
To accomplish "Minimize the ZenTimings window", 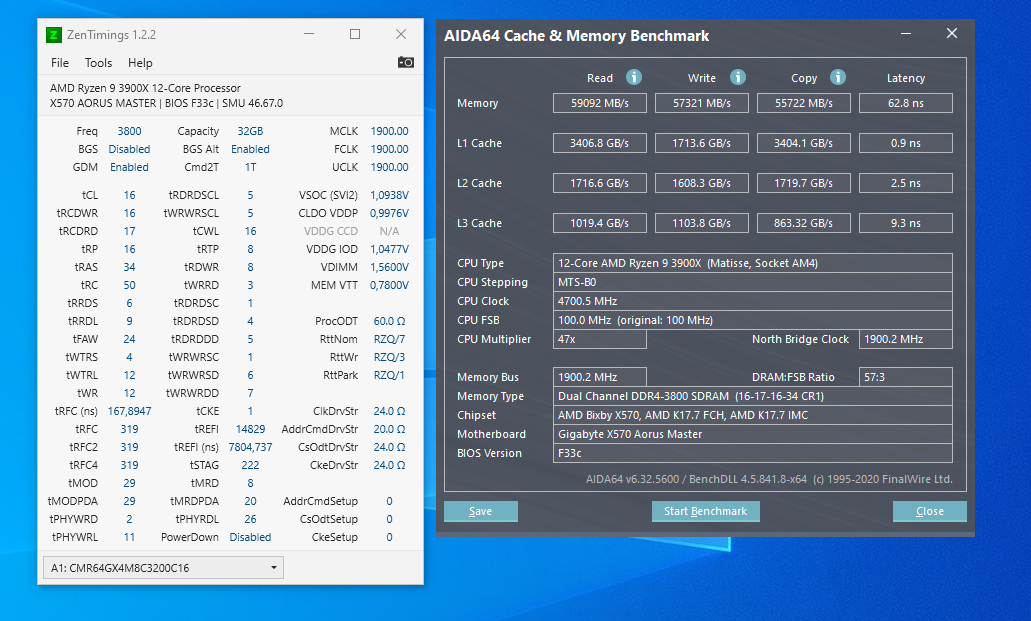I will pyautogui.click(x=309, y=34).
